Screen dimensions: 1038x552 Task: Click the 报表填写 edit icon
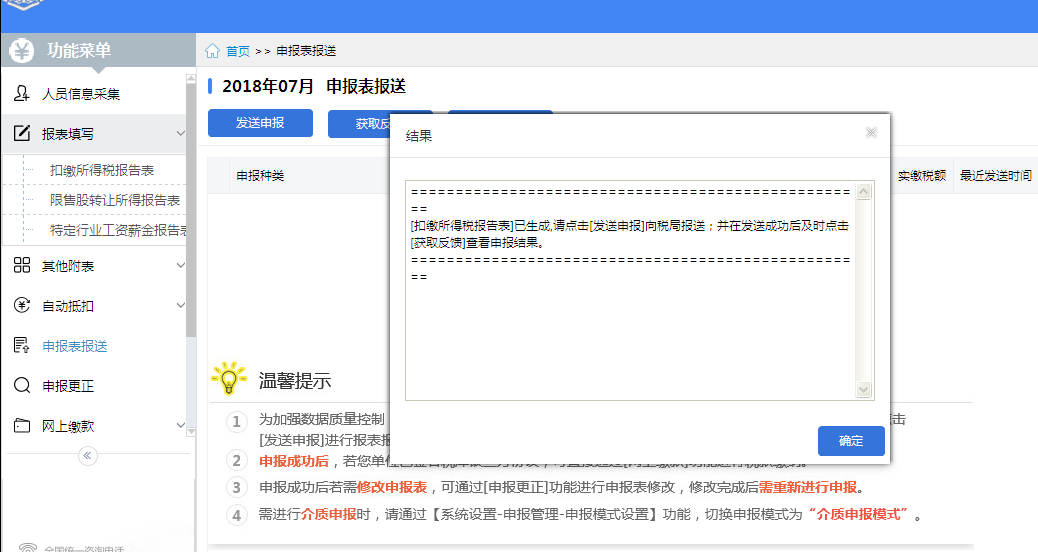pyautogui.click(x=22, y=133)
